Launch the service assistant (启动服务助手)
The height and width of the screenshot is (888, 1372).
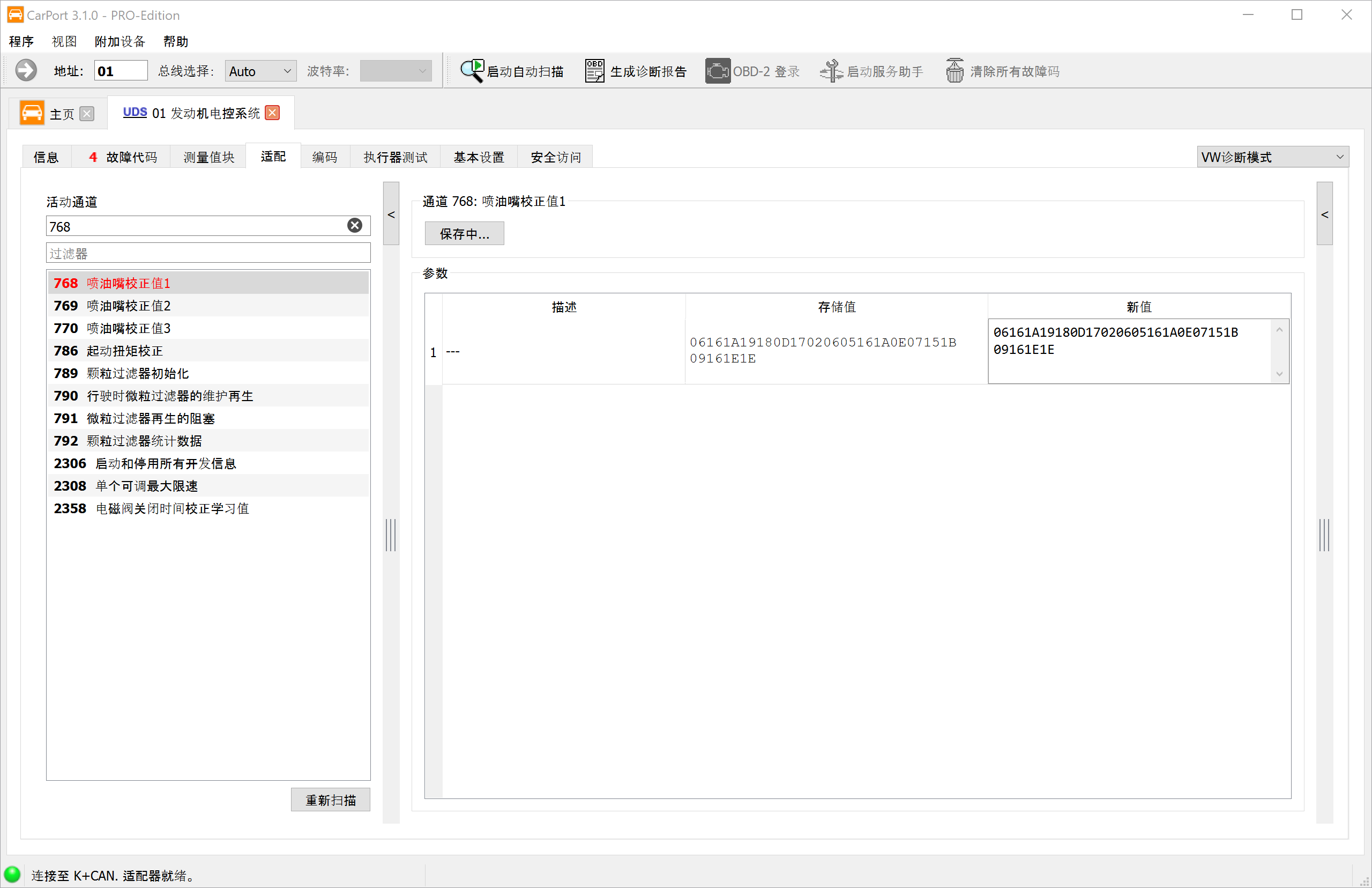click(871, 71)
